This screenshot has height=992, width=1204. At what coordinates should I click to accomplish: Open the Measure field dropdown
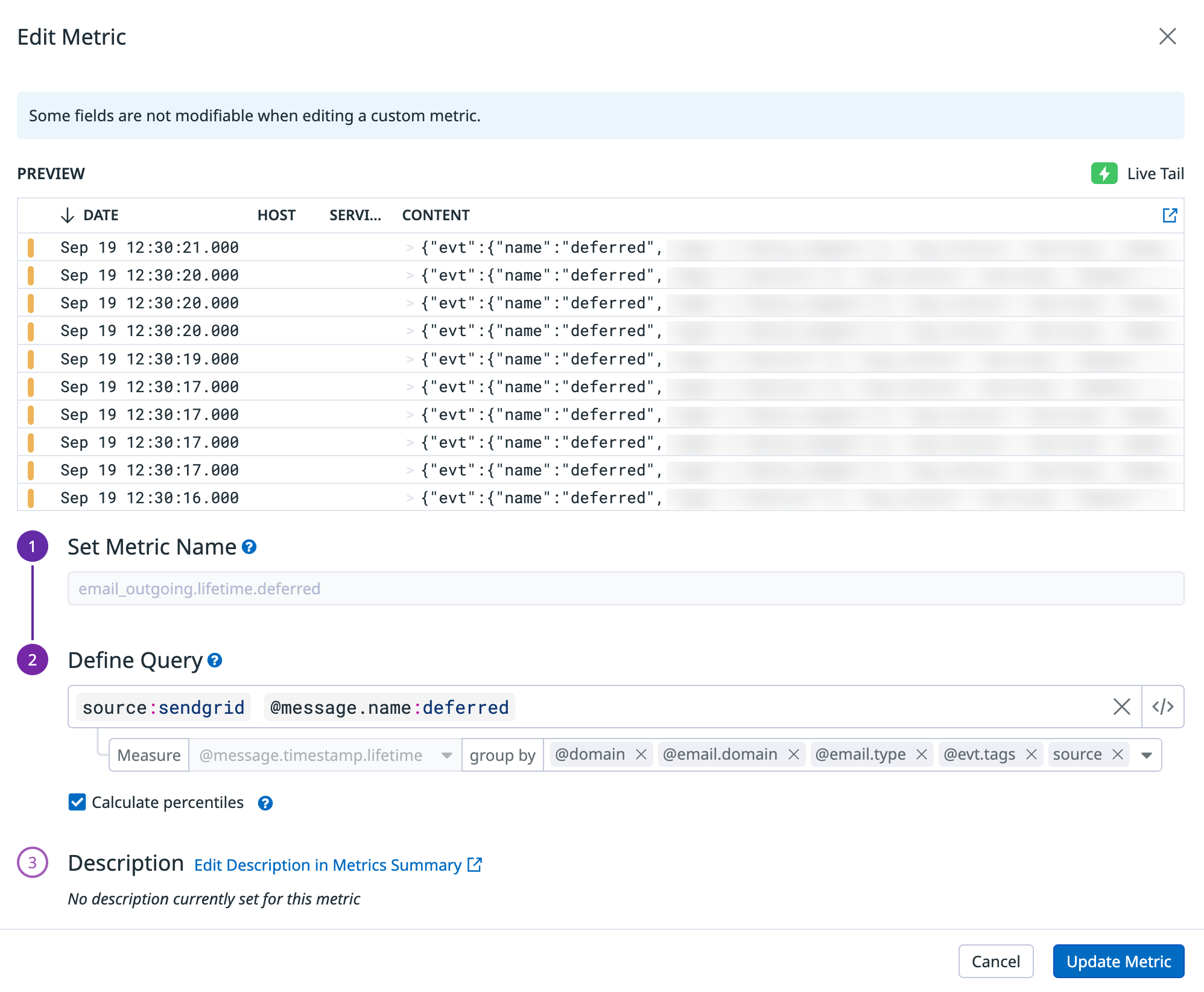(448, 755)
